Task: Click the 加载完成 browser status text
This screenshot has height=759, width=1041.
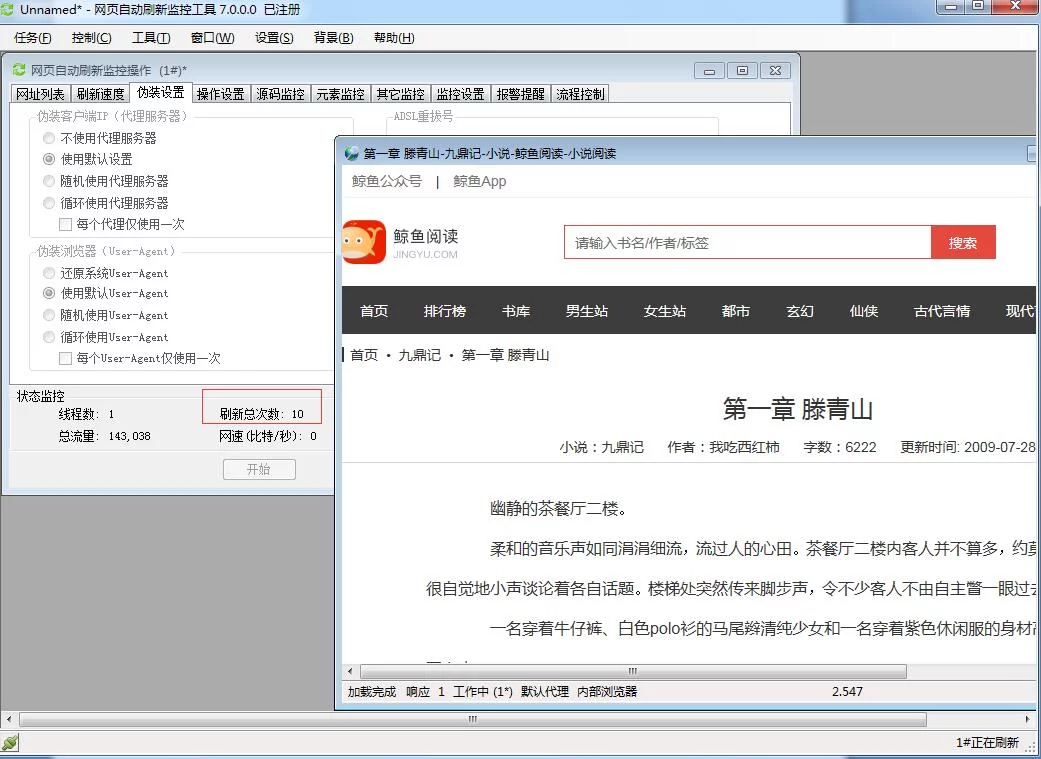Action: (372, 692)
